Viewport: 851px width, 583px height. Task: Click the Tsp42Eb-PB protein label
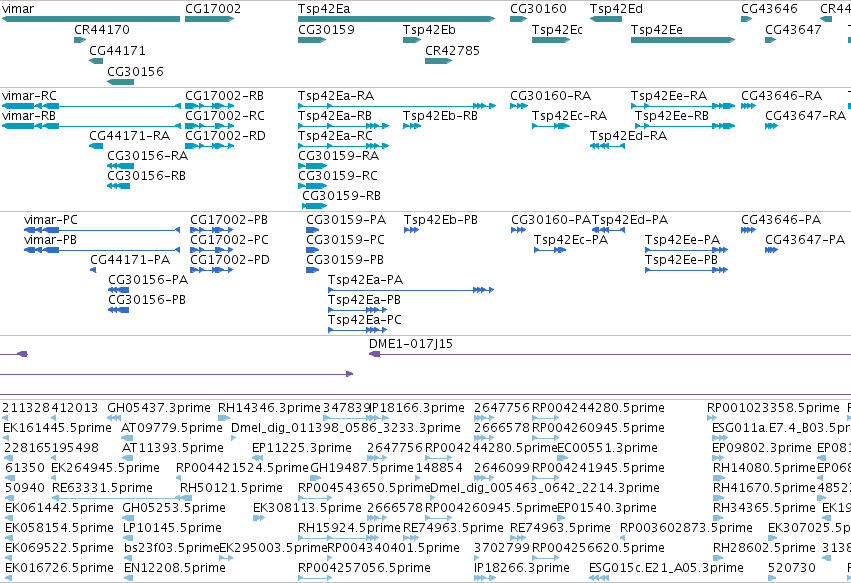[x=441, y=220]
